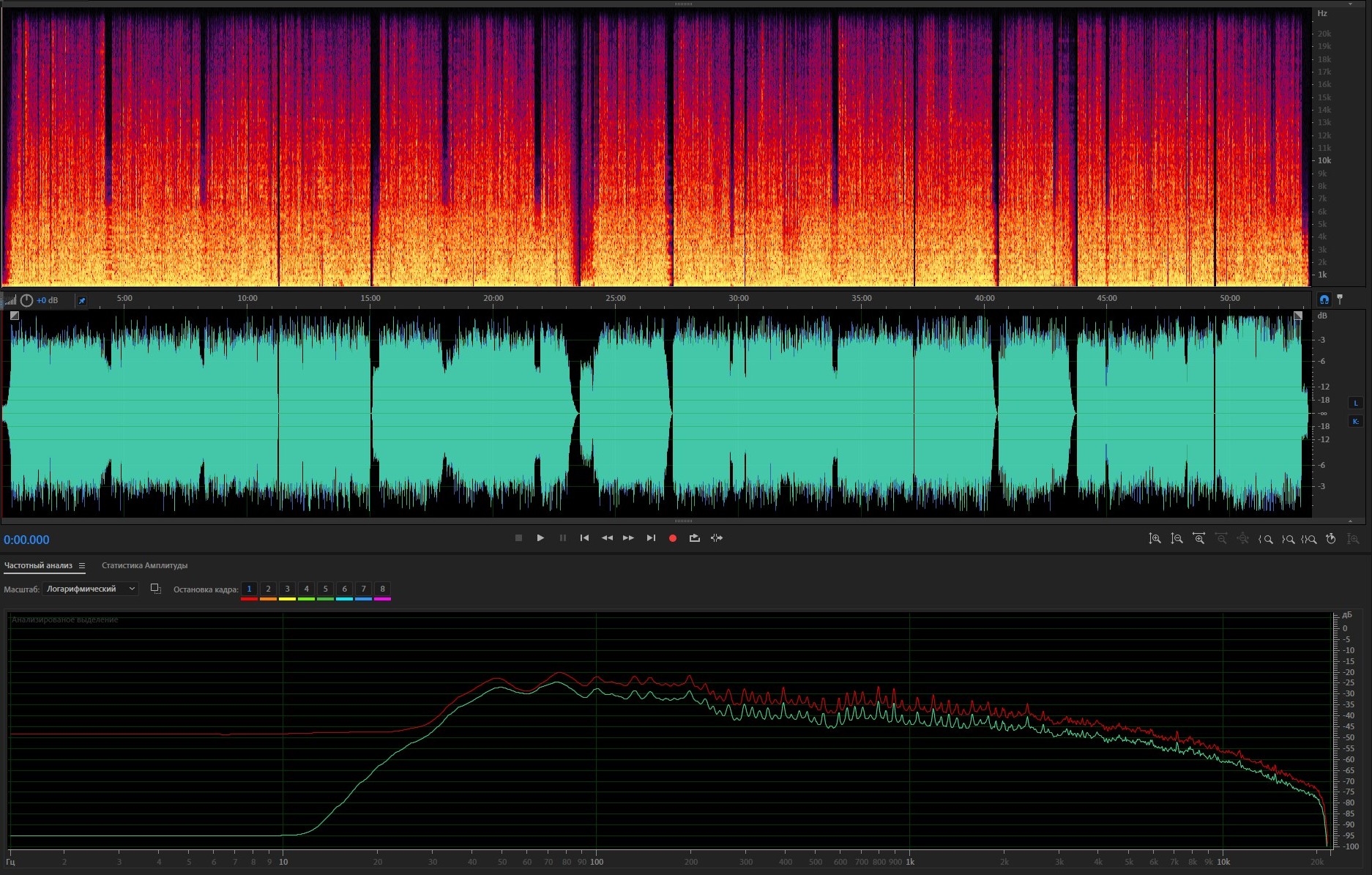Click the Skip Selection transport icon
Screen dimensions: 1372x875
point(717,538)
